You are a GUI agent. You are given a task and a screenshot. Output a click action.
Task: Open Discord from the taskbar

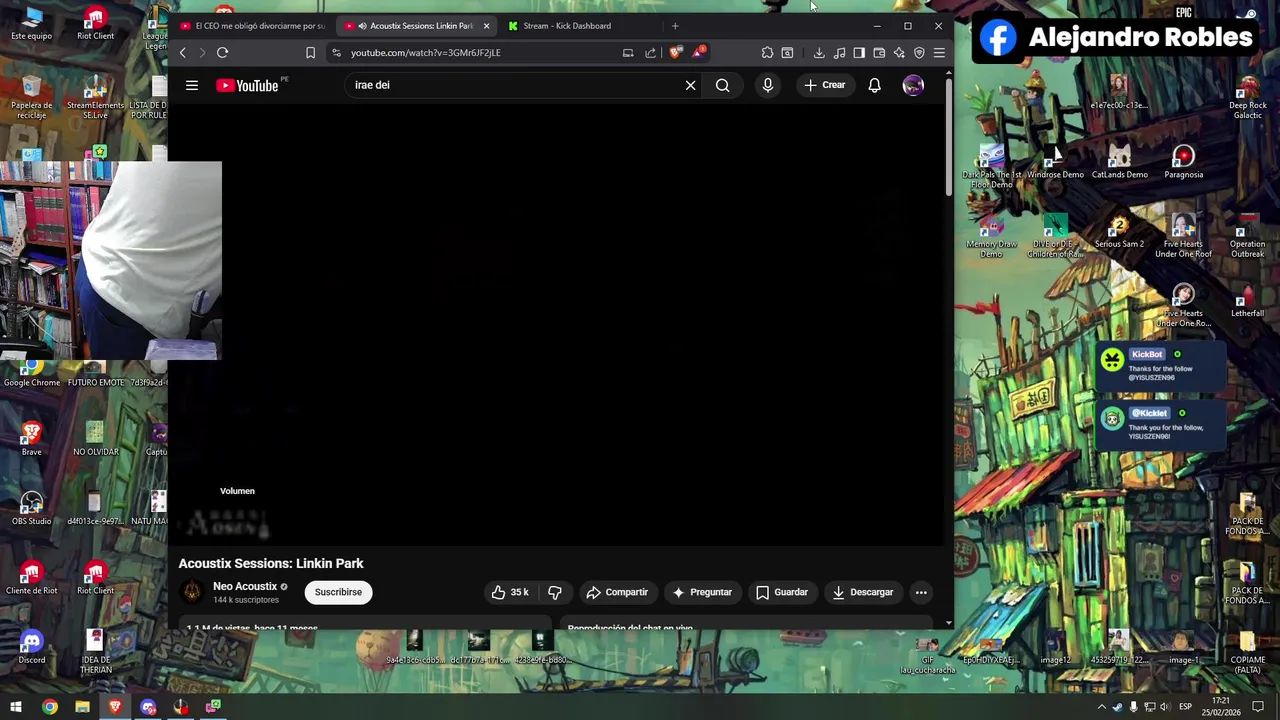148,707
